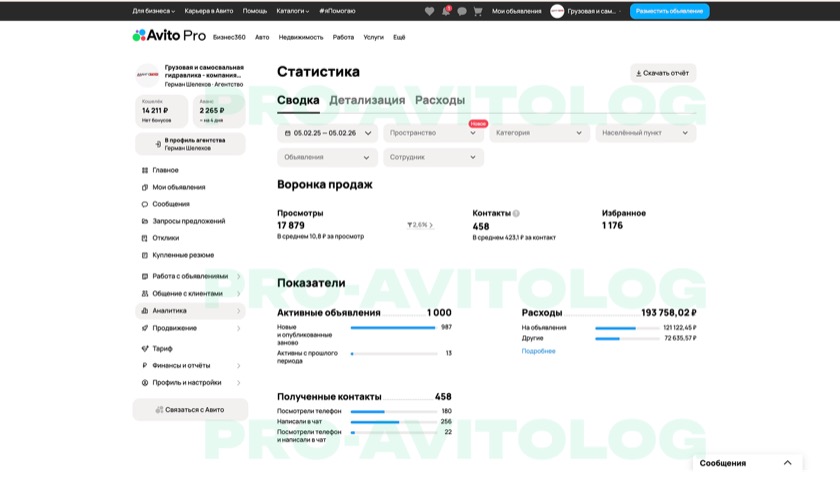Viewport: 840px width, 479px height.
Task: Expand Каталоги menu in top bar
Action: (x=292, y=11)
